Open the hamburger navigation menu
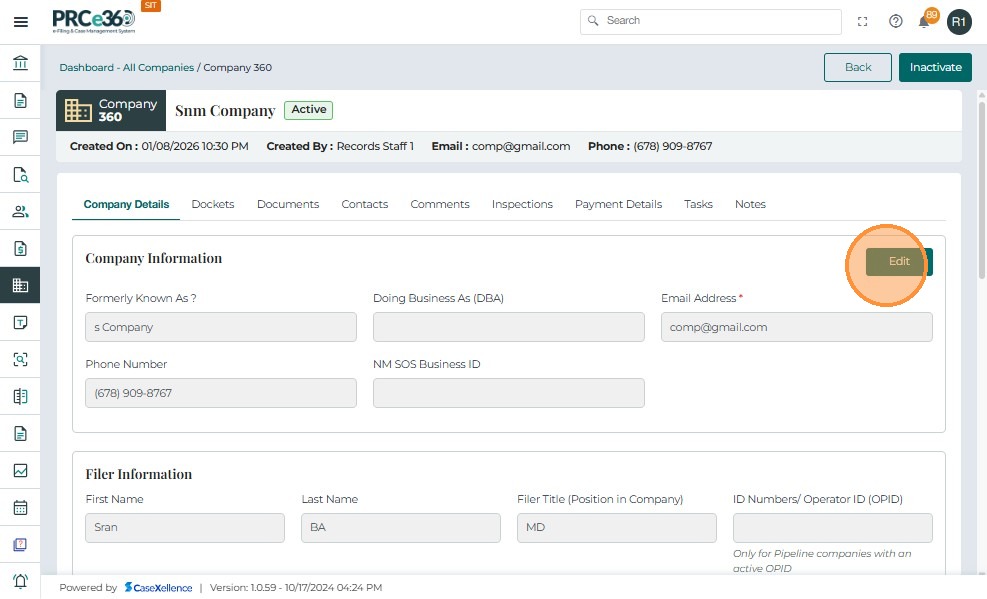The height and width of the screenshot is (599, 987). 20,21
